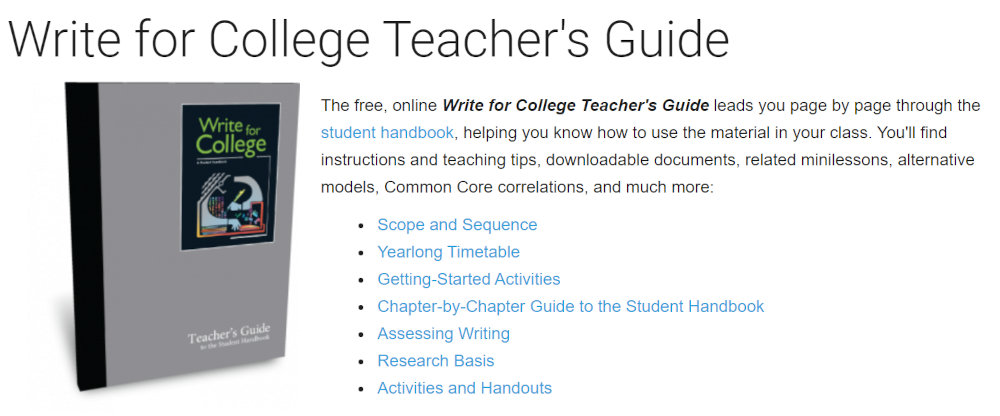Image resolution: width=1000 pixels, height=416 pixels.
Task: Visit the Research Basis link
Action: click(436, 360)
